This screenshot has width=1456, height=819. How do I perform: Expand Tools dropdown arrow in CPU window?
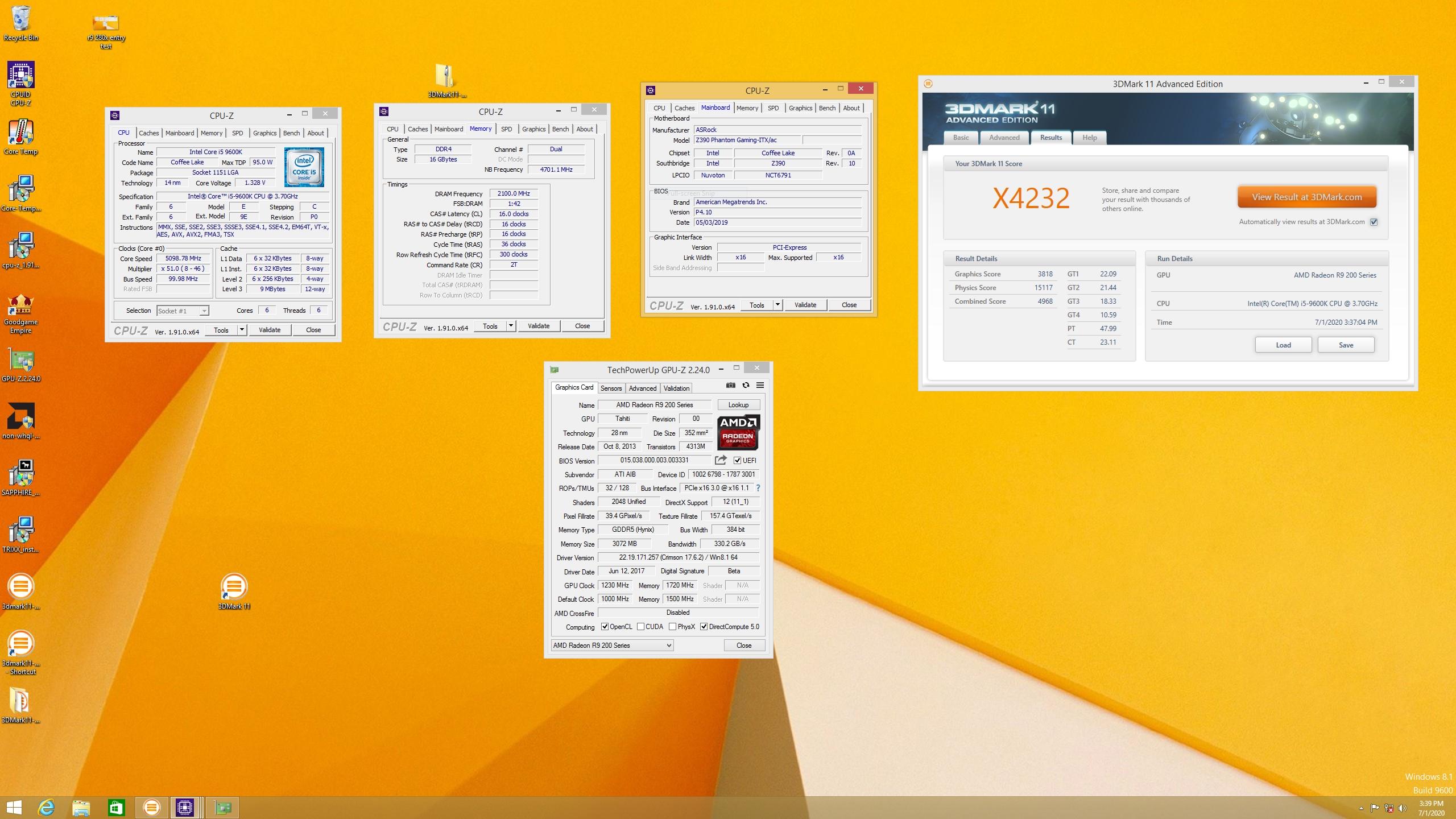click(242, 330)
